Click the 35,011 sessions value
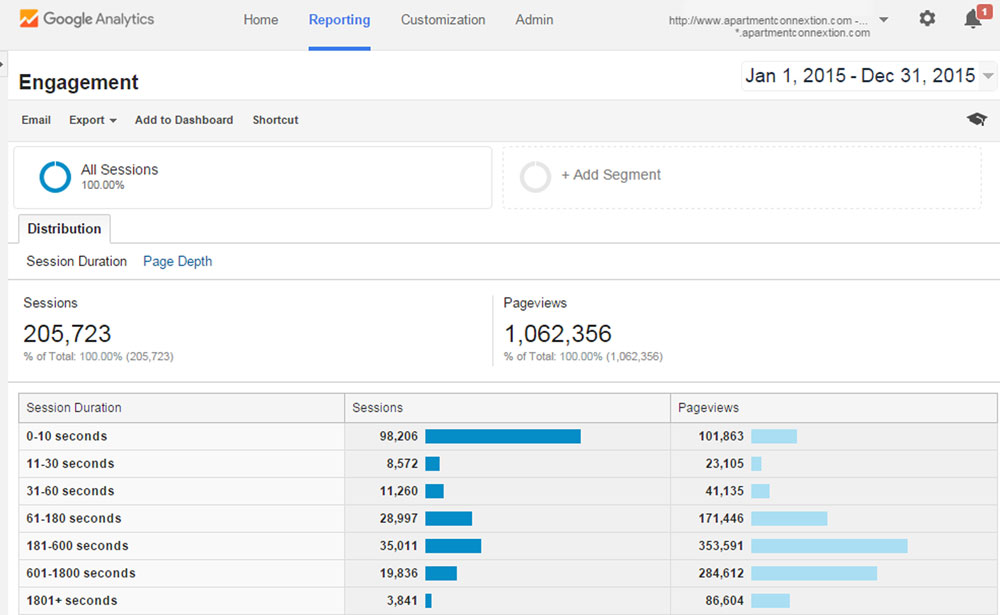This screenshot has height=615, width=1000. 399,546
